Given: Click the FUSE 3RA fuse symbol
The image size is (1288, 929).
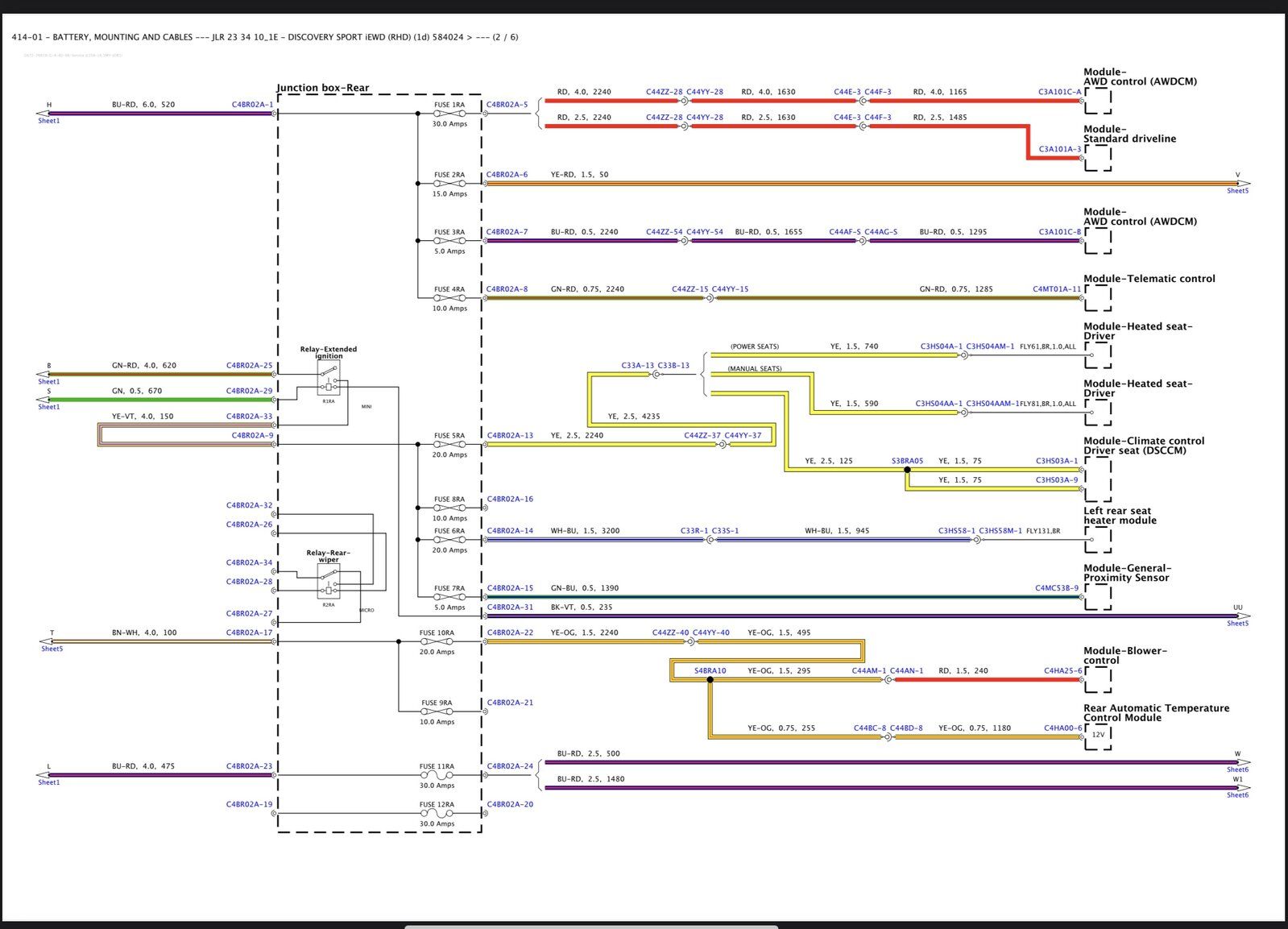Looking at the screenshot, I should tap(449, 241).
